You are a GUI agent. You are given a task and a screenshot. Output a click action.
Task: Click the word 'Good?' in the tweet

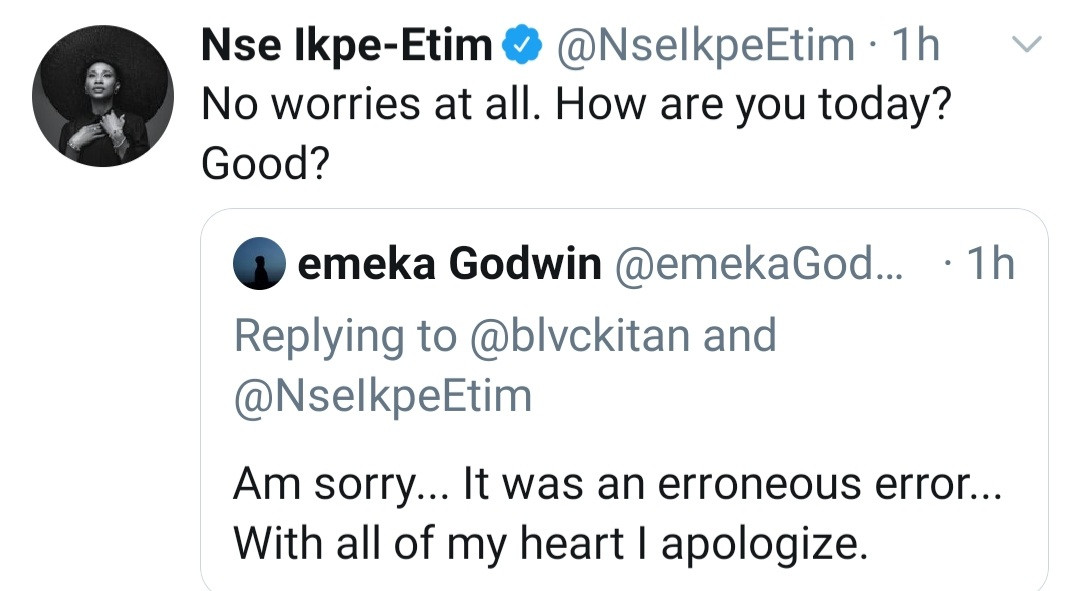(266, 165)
